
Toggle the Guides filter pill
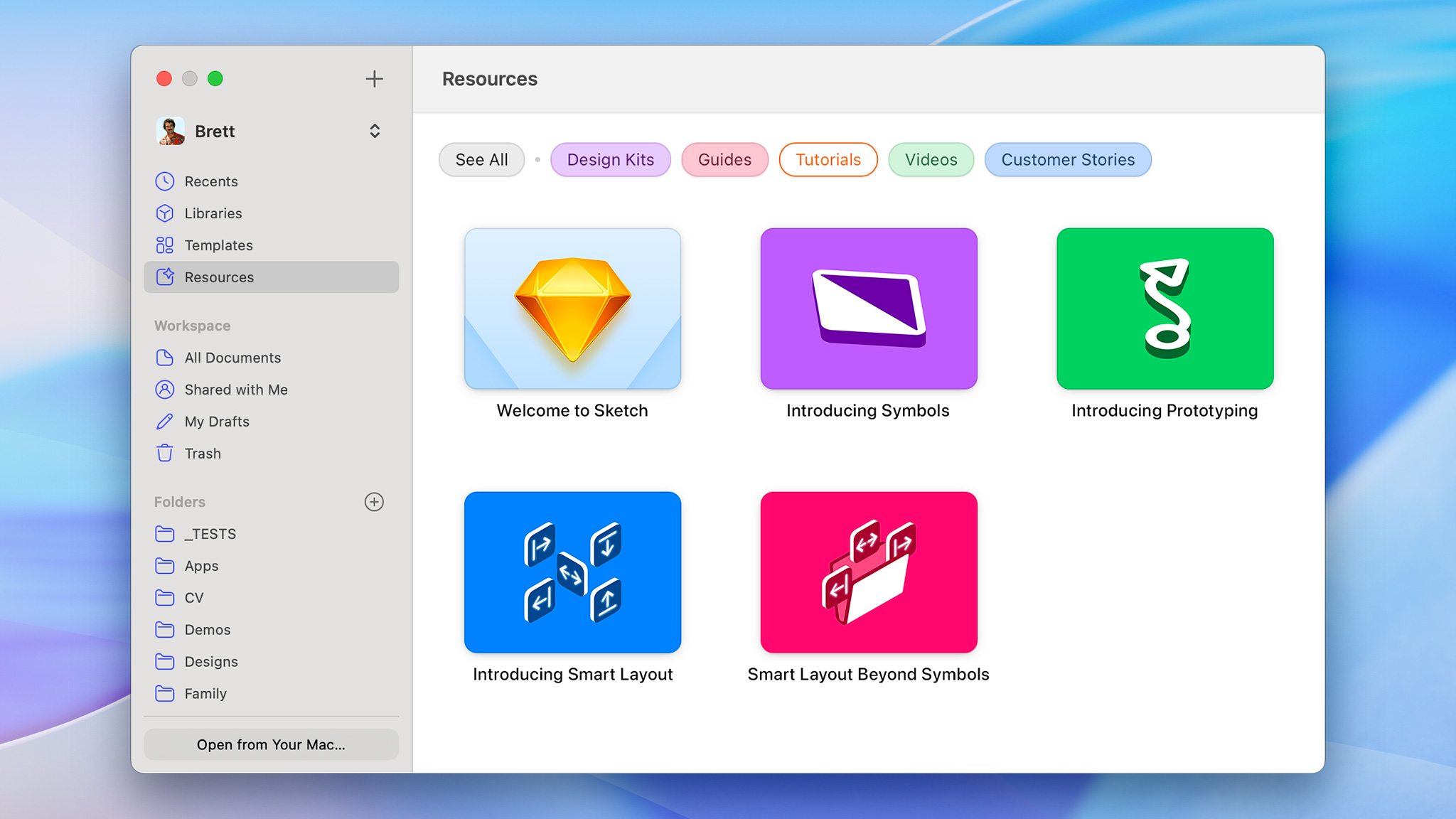pyautogui.click(x=724, y=160)
